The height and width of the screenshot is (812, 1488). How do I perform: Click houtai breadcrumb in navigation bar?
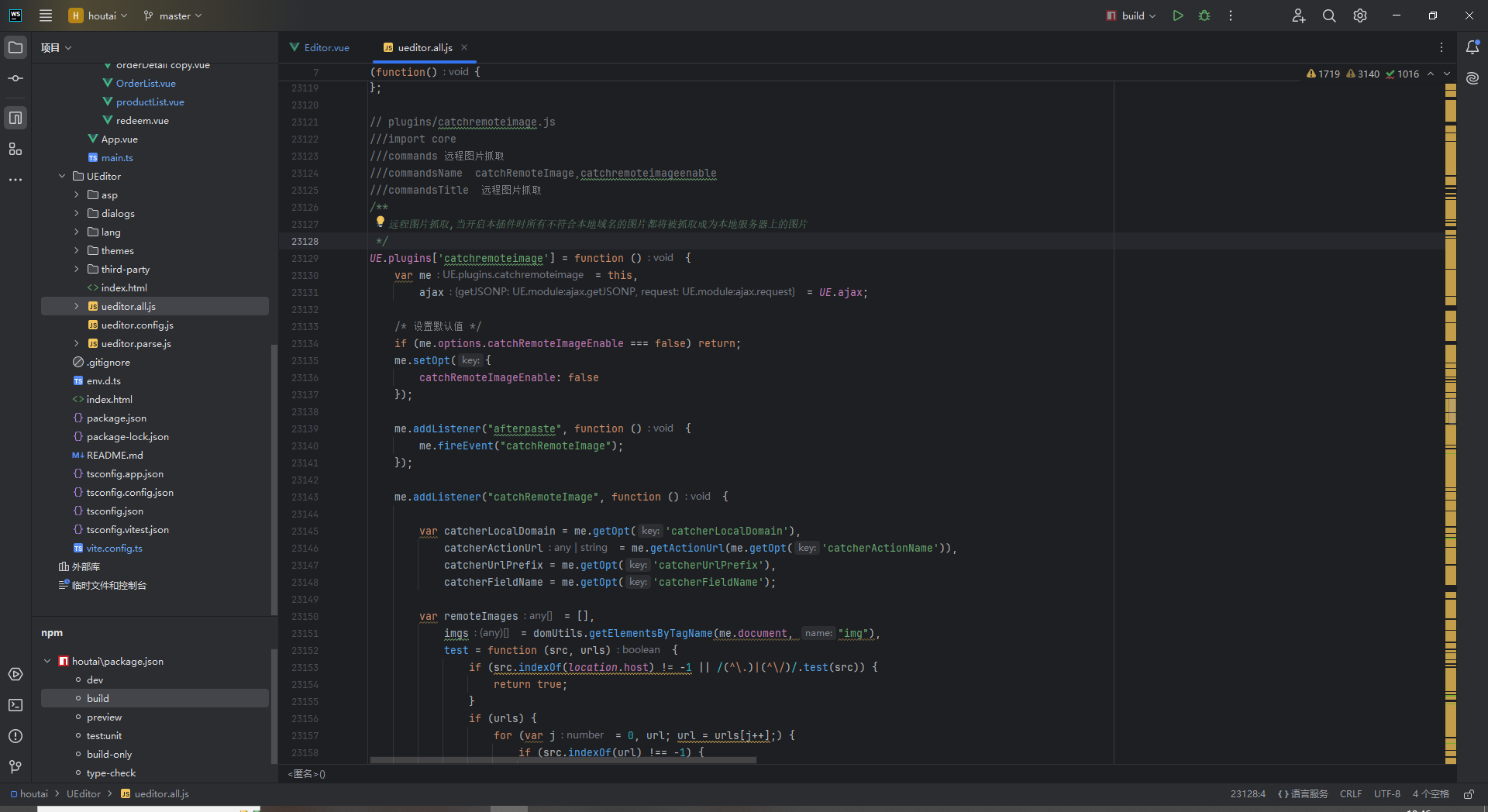point(29,794)
